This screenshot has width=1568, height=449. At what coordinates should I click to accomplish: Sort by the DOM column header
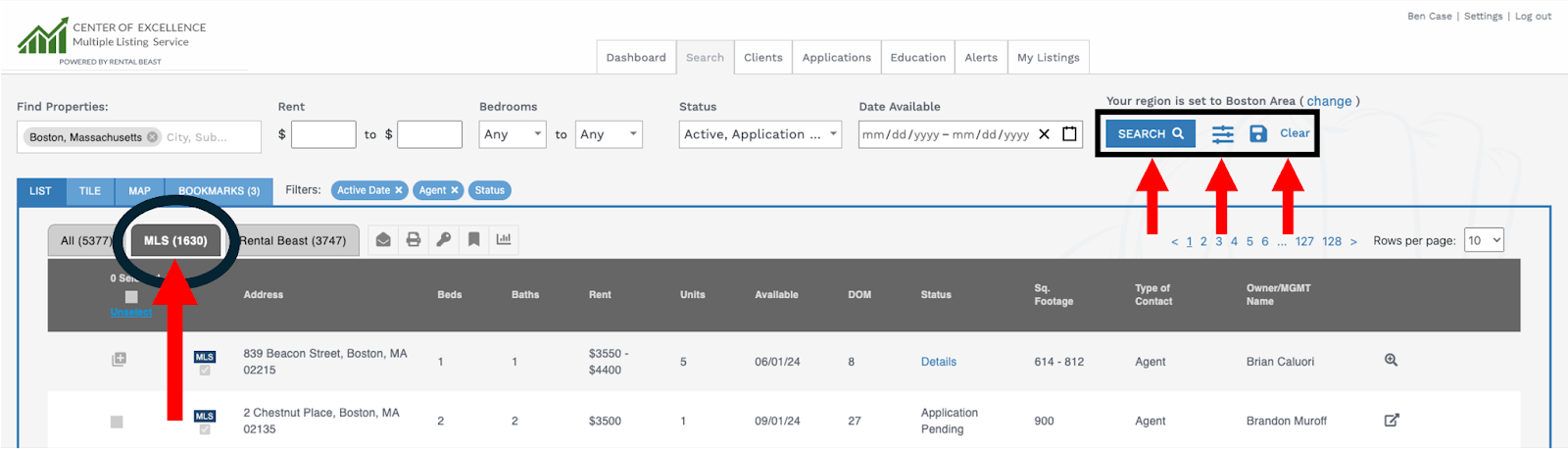pos(859,294)
